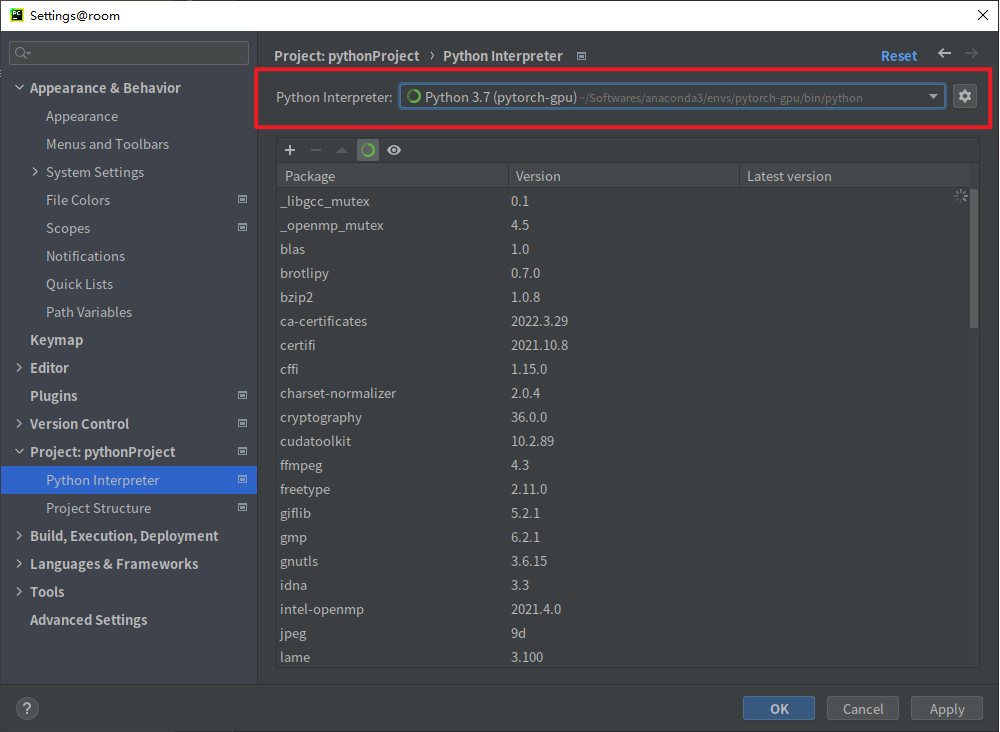Toggle show early releases eye icon
Image resolution: width=1000 pixels, height=732 pixels.
[394, 150]
